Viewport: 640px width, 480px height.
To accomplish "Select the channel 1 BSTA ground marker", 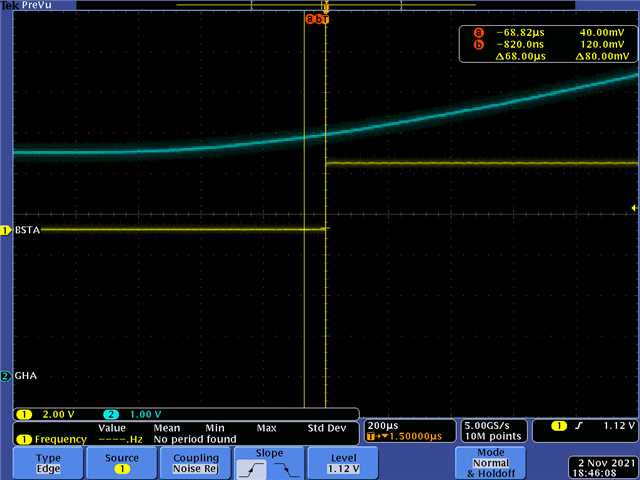I will pos(6,231).
